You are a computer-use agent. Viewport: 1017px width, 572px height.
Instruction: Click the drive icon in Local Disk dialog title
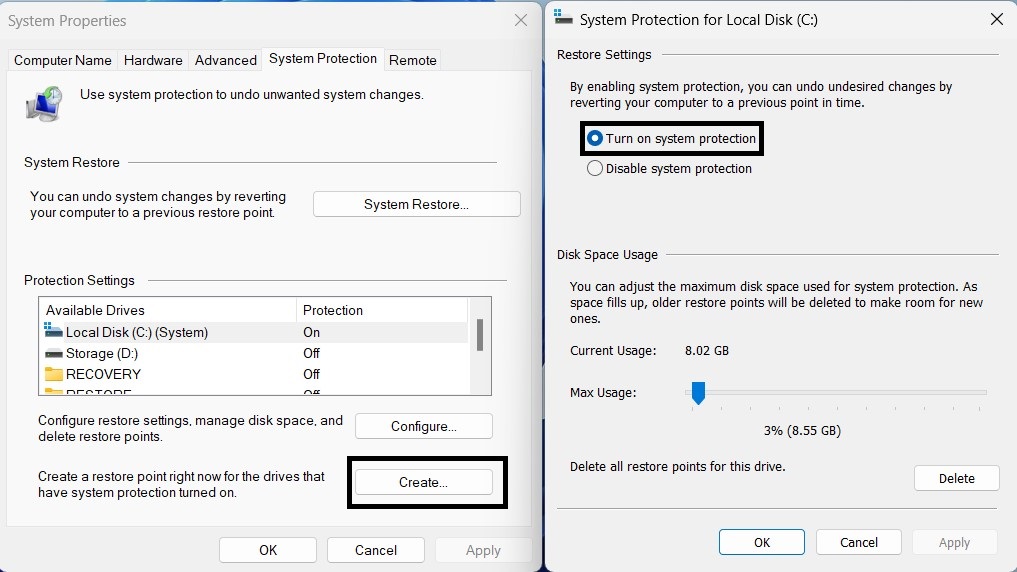pos(563,18)
